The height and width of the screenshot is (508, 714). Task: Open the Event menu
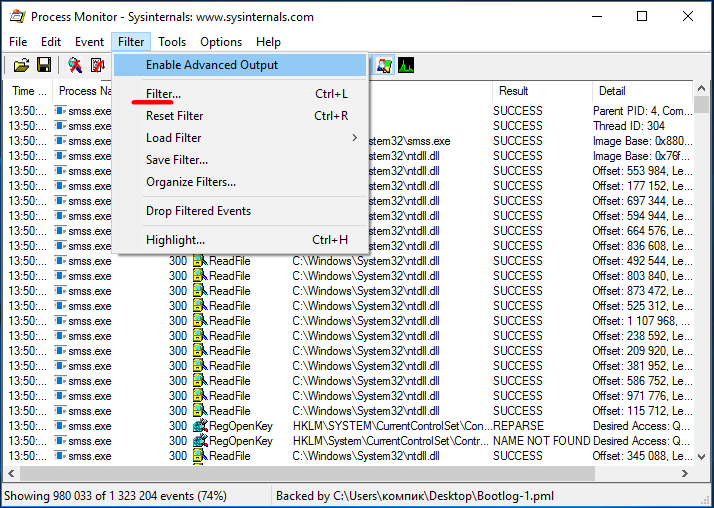pyautogui.click(x=89, y=42)
